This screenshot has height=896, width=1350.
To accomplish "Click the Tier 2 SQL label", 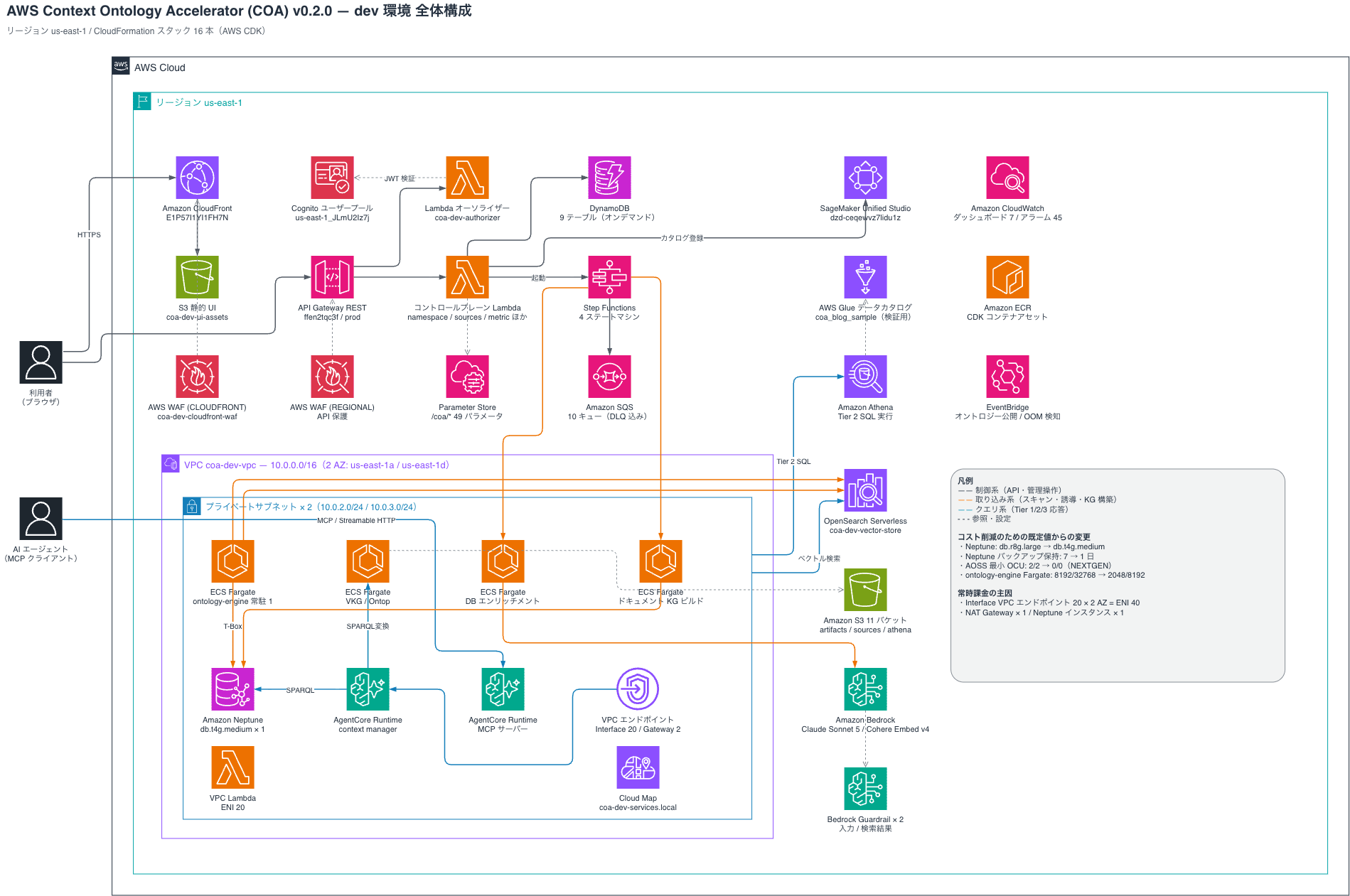I will coord(793,461).
